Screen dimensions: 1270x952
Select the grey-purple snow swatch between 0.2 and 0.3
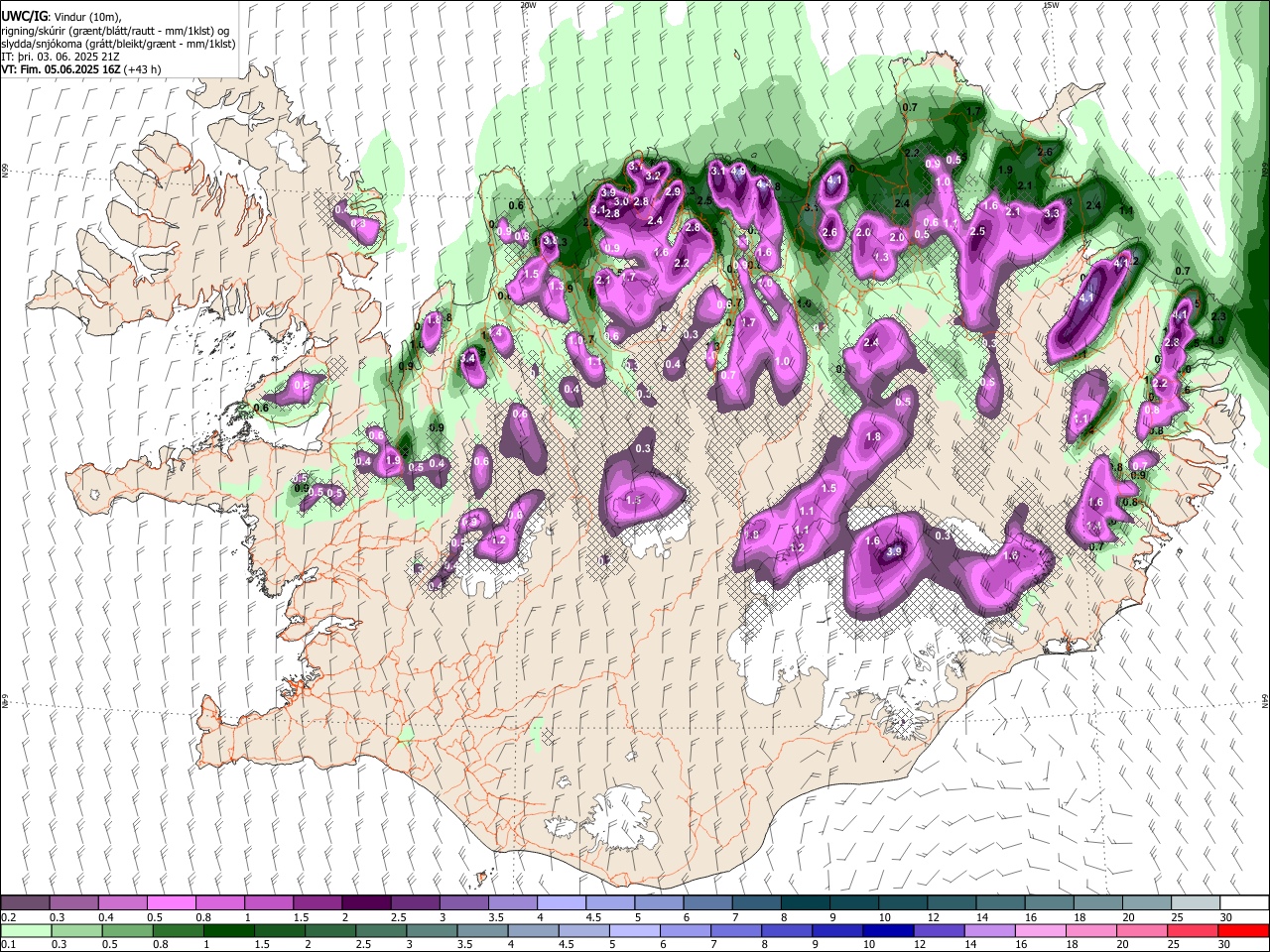point(25,902)
